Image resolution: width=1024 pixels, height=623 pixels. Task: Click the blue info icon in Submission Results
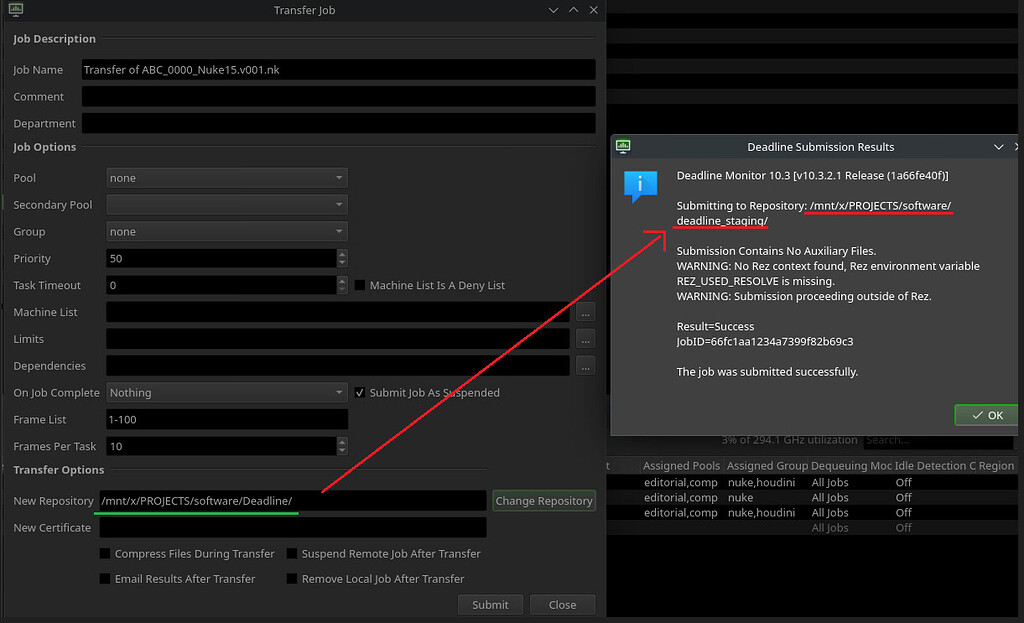[639, 185]
